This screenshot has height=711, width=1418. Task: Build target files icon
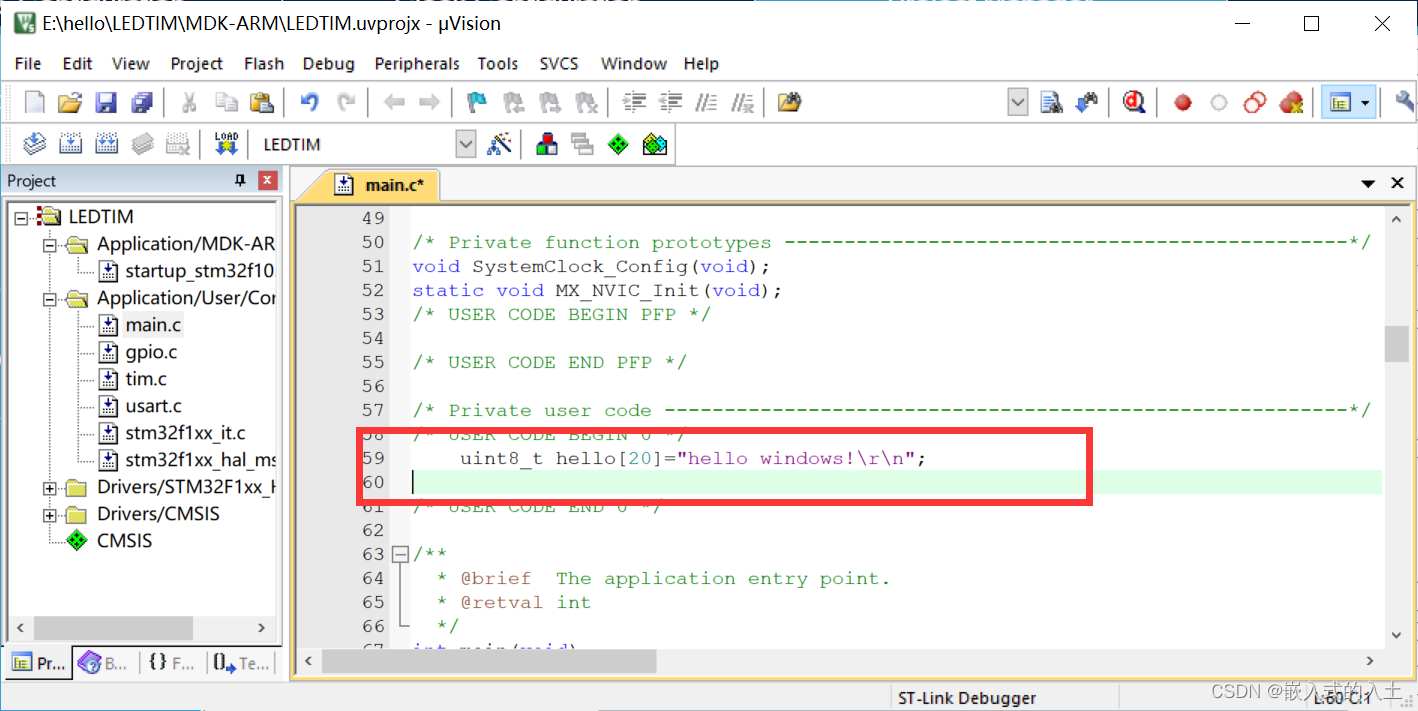pos(70,144)
